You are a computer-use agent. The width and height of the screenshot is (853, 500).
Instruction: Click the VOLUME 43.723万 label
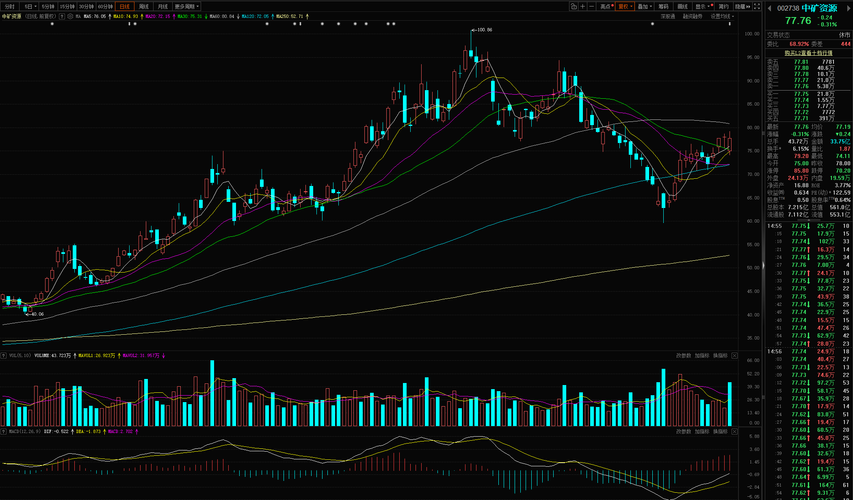53,355
